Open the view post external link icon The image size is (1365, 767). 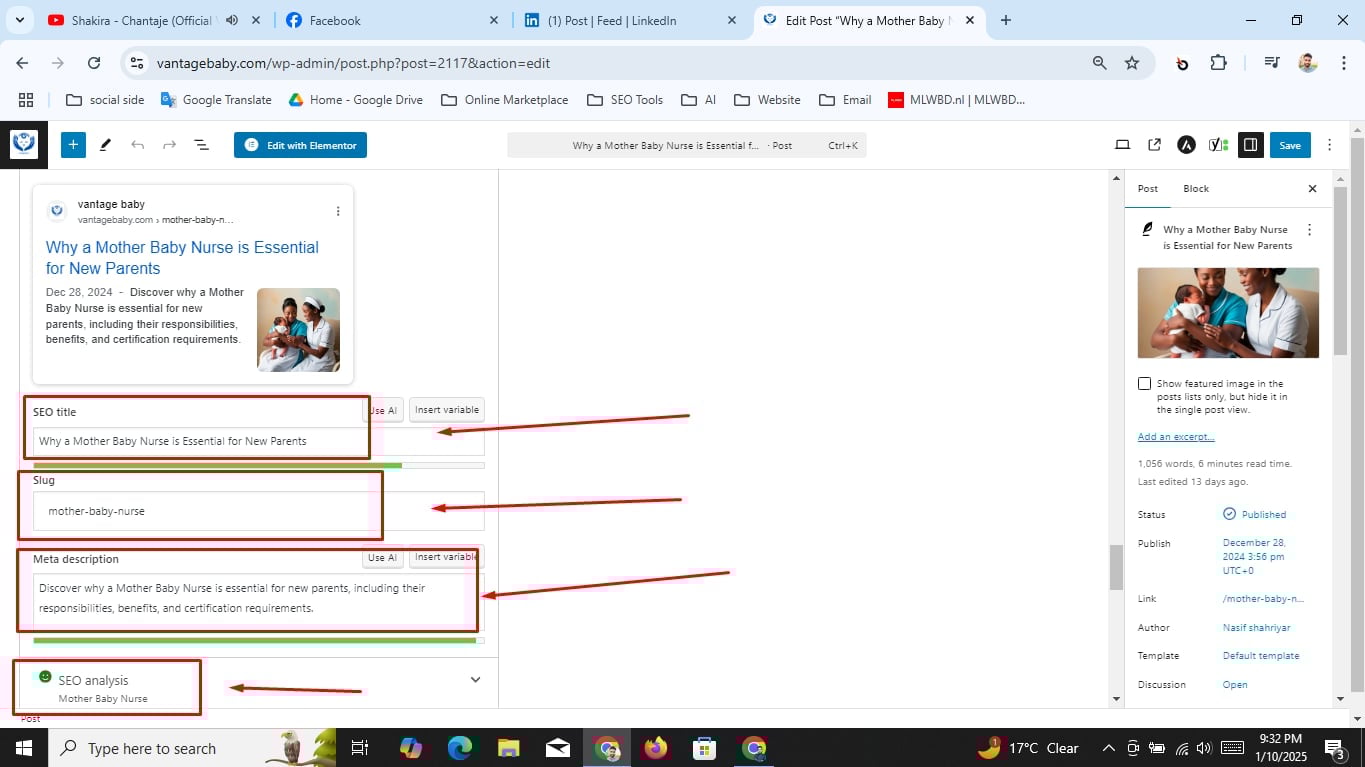1154,145
